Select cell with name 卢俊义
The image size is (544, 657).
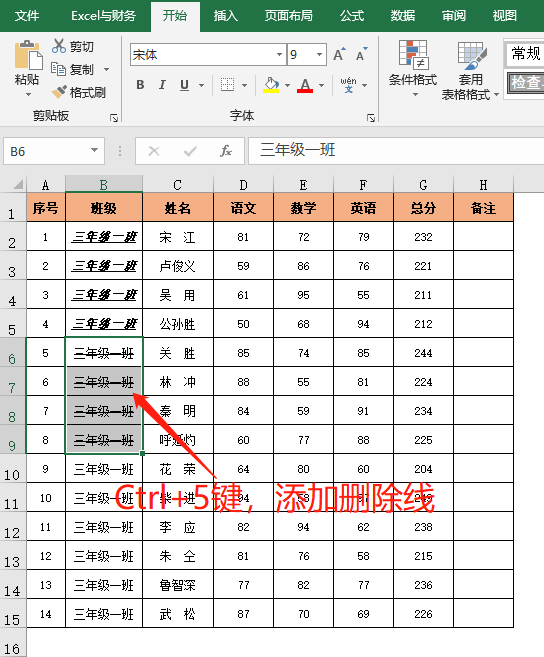[178, 266]
